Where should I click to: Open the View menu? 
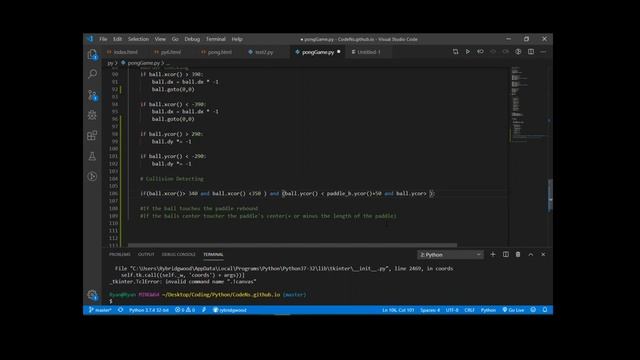tap(160, 39)
